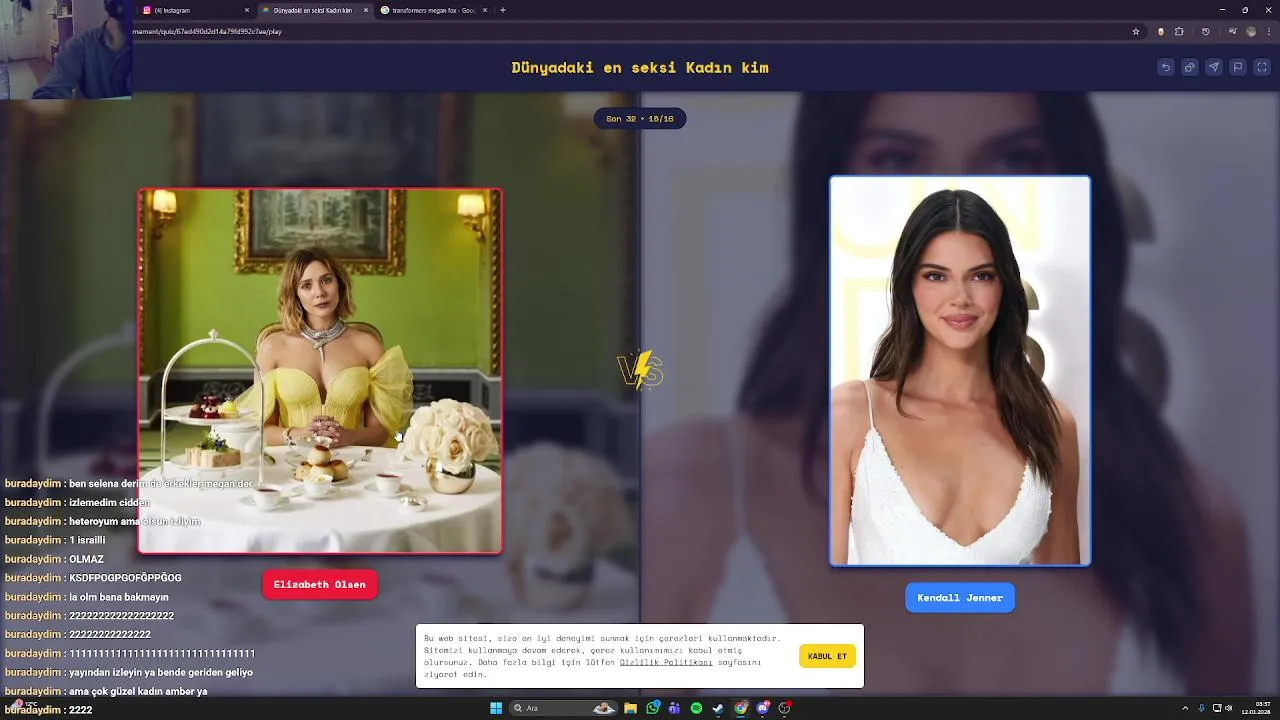This screenshot has width=1280, height=720.
Task: Open the Chrome extensions puzzle icon
Action: pyautogui.click(x=1179, y=31)
